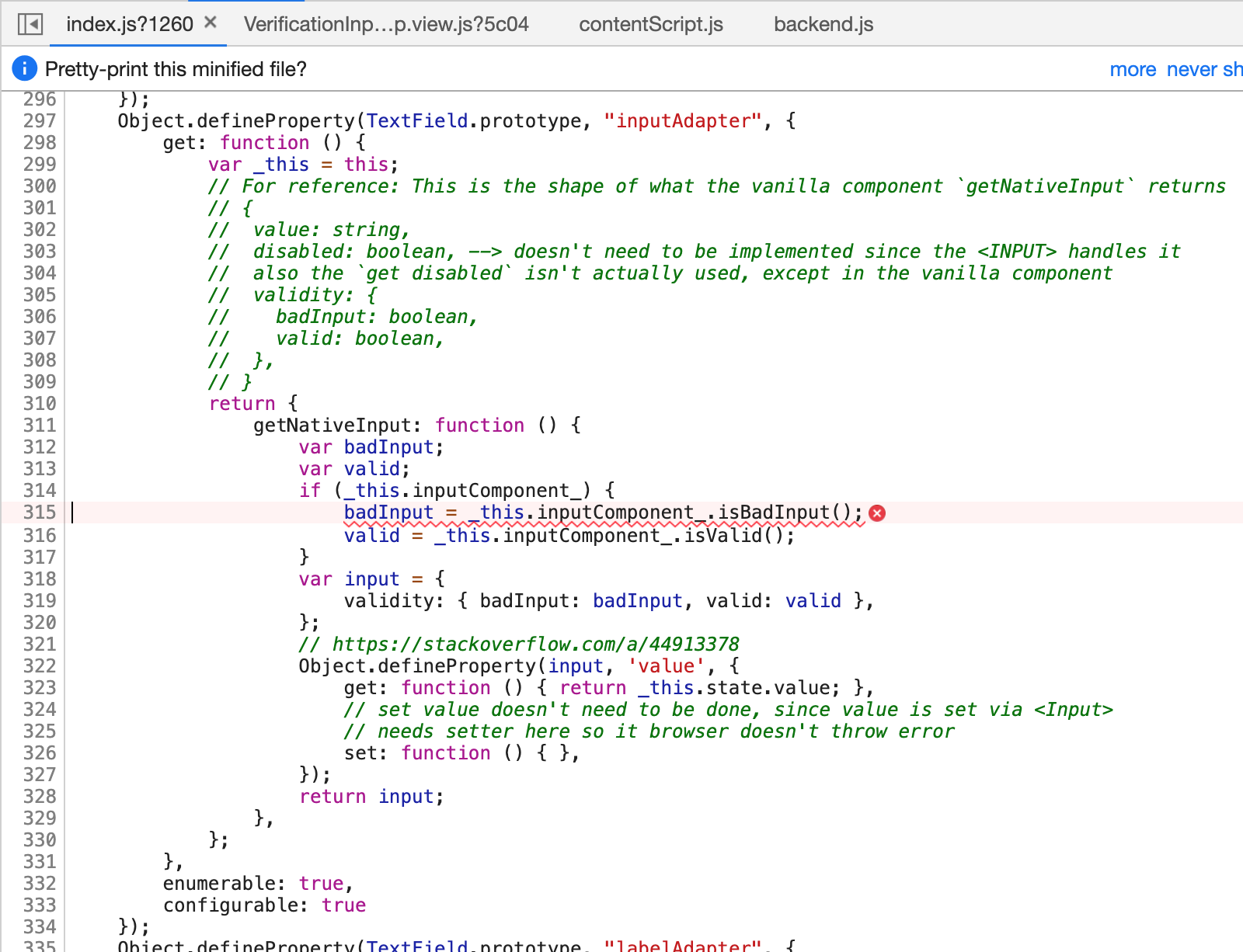Click the 'more' link in the pretty-print bar

(x=1133, y=69)
